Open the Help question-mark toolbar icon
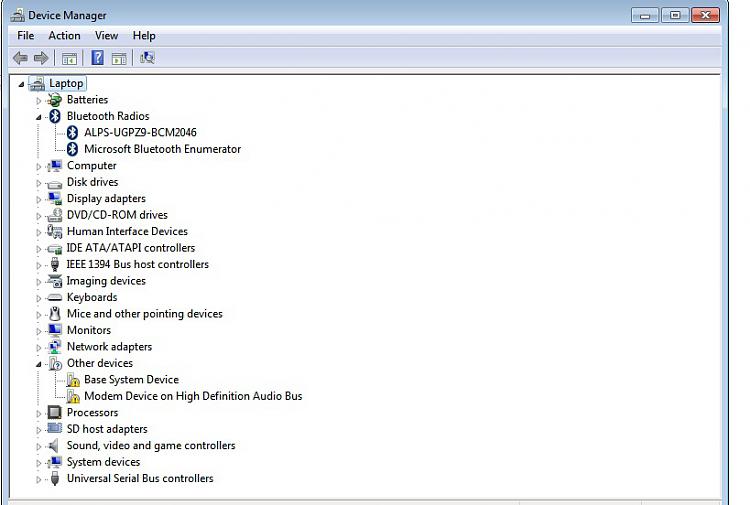 (x=98, y=58)
